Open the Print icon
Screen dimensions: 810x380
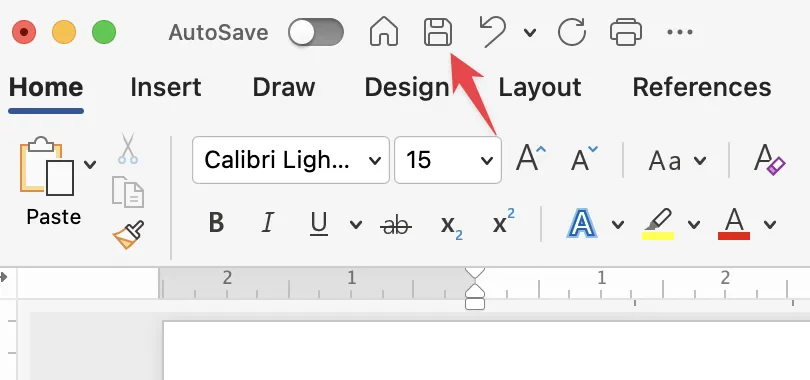pos(626,32)
